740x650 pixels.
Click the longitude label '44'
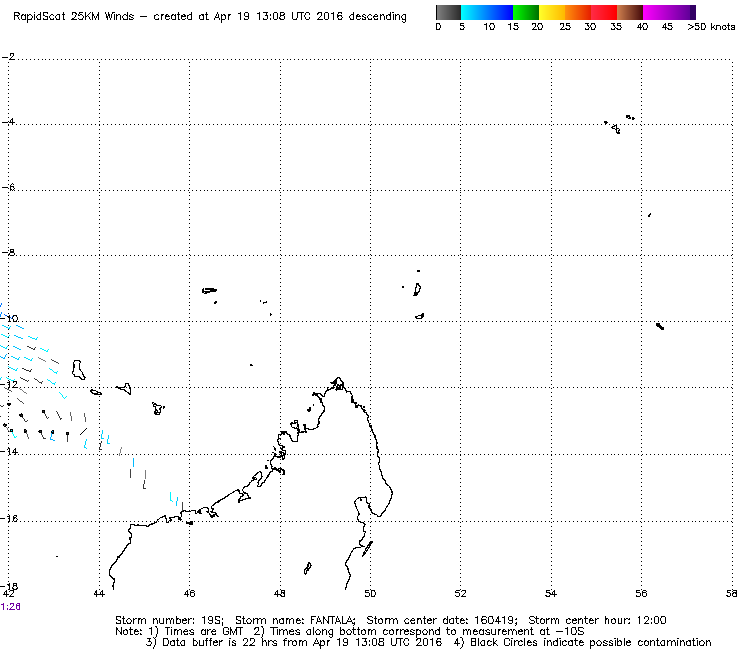click(x=99, y=593)
